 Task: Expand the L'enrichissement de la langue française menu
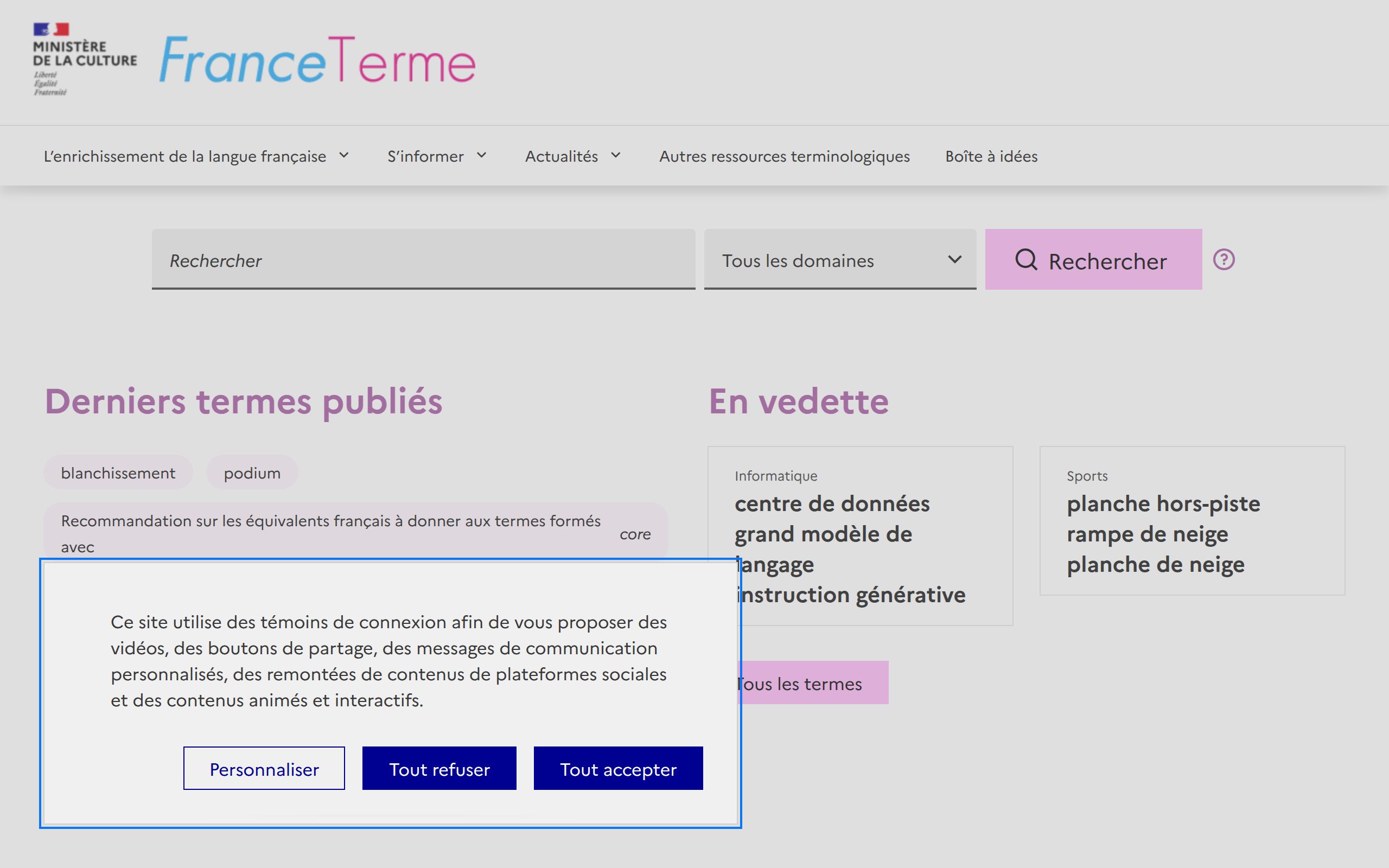click(196, 156)
